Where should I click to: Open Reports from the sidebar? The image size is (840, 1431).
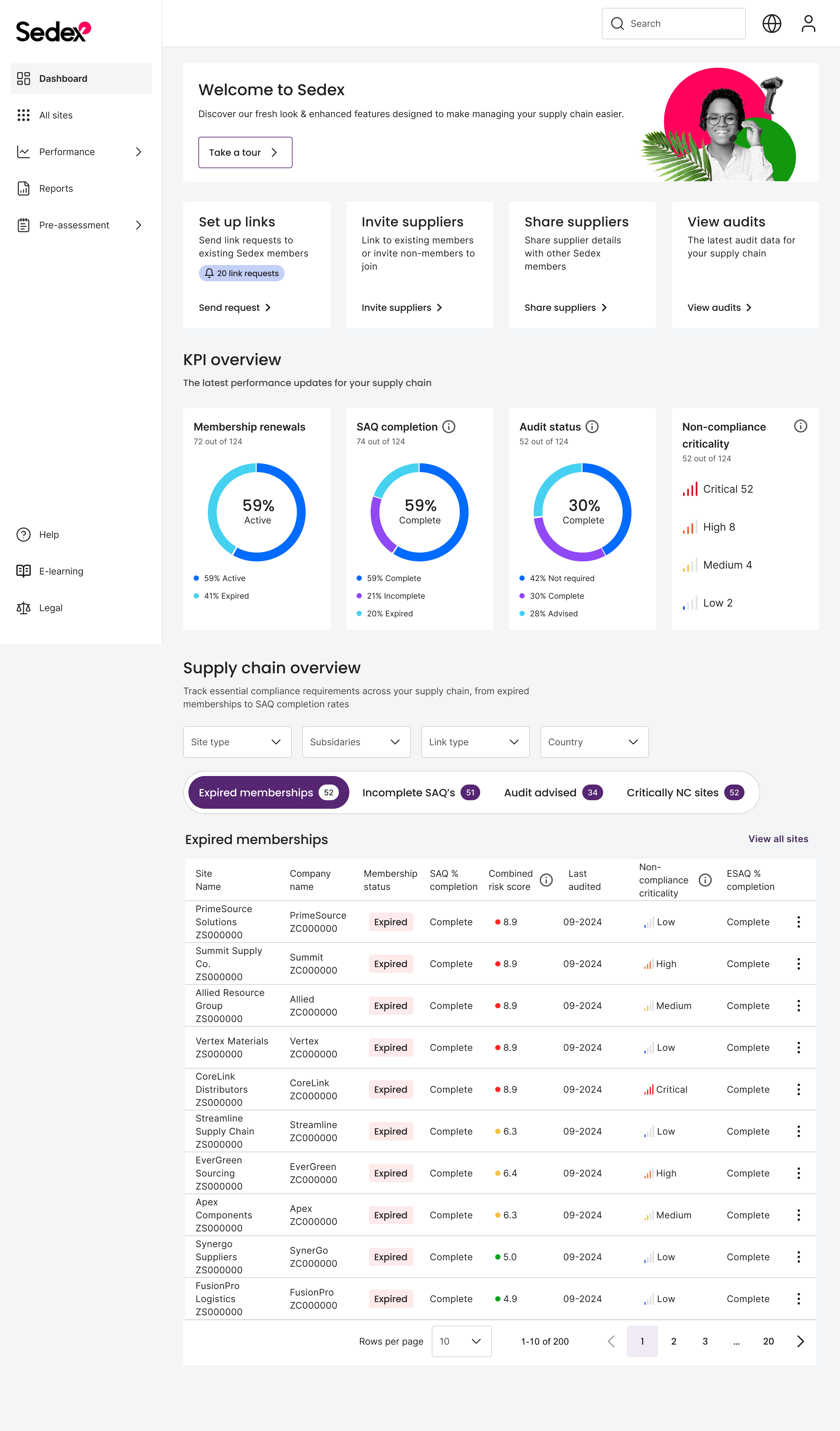pos(56,188)
